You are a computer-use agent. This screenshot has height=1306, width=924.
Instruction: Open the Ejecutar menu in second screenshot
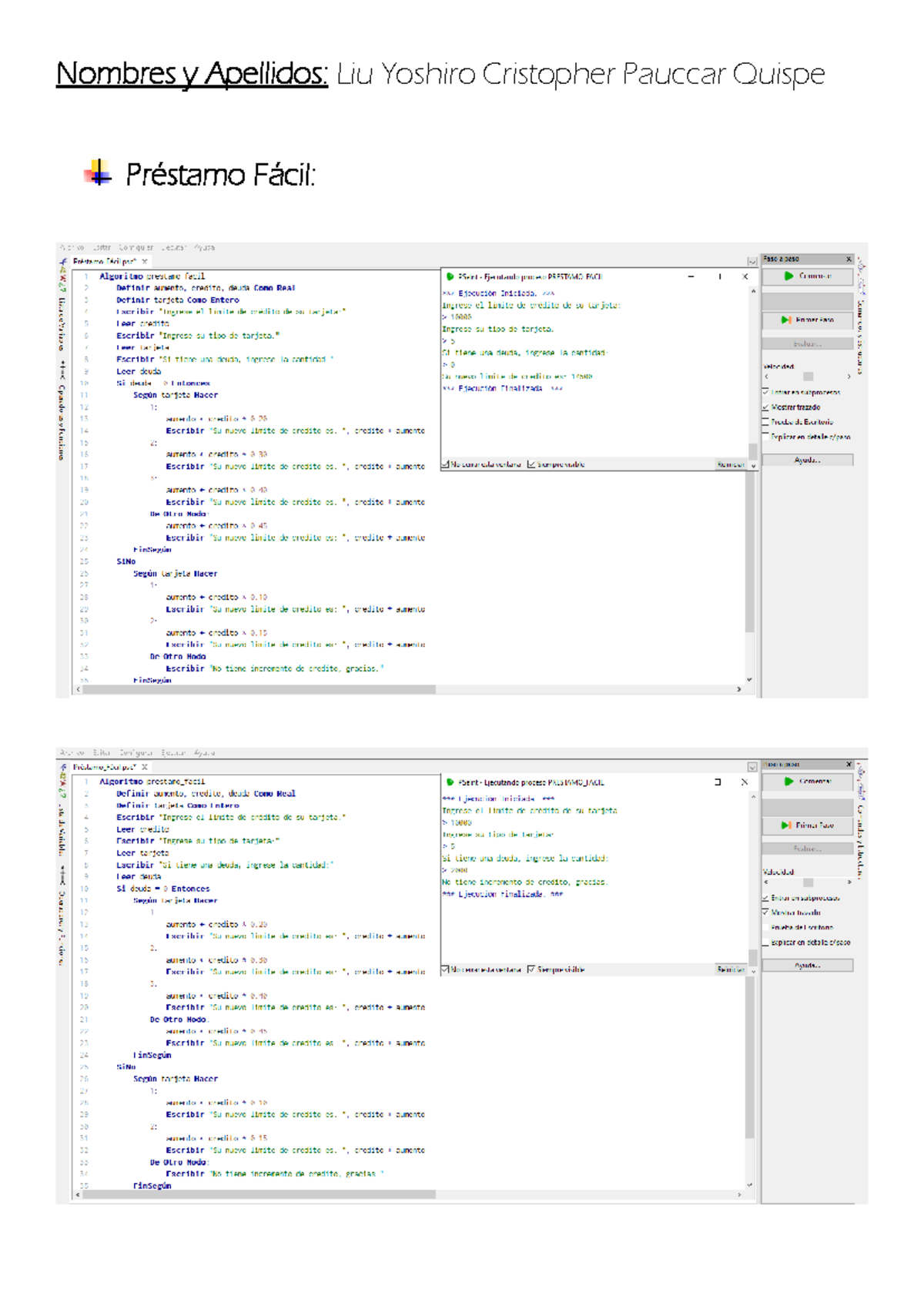(x=173, y=752)
